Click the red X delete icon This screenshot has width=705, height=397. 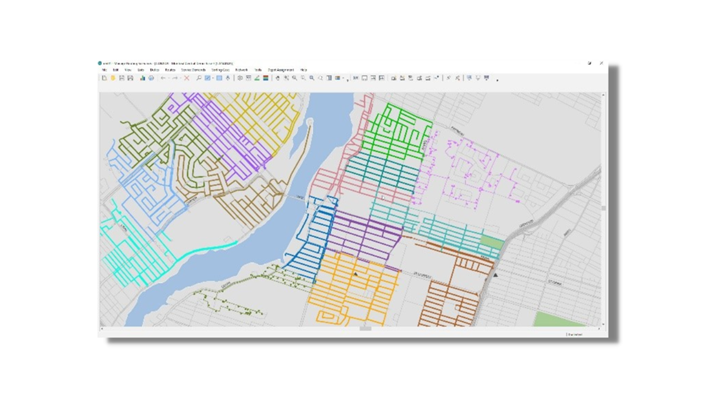click(x=187, y=78)
